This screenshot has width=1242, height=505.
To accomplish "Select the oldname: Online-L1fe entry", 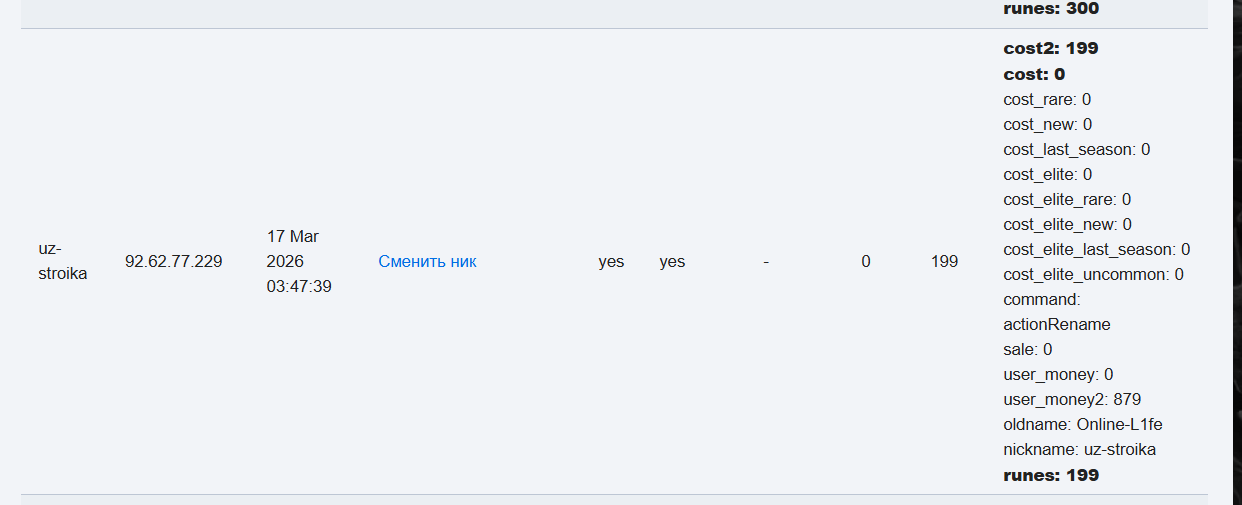I will point(1083,424).
